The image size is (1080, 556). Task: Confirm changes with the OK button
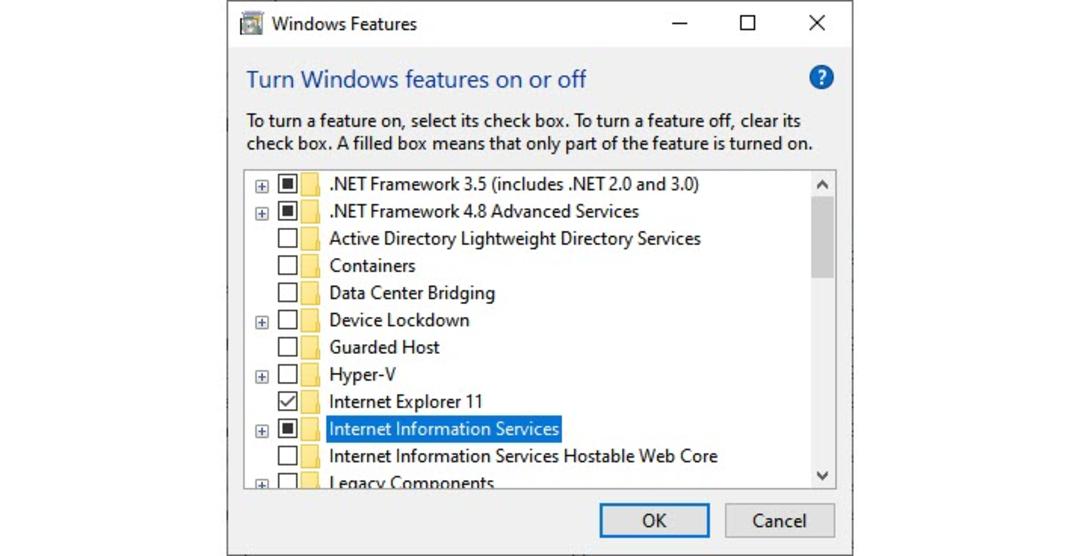tap(654, 520)
